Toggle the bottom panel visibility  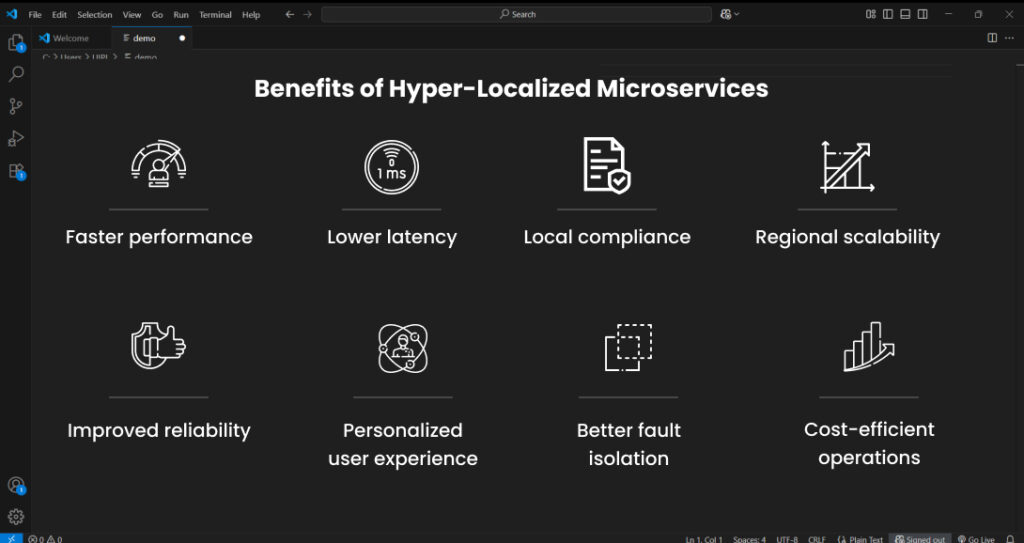point(905,14)
